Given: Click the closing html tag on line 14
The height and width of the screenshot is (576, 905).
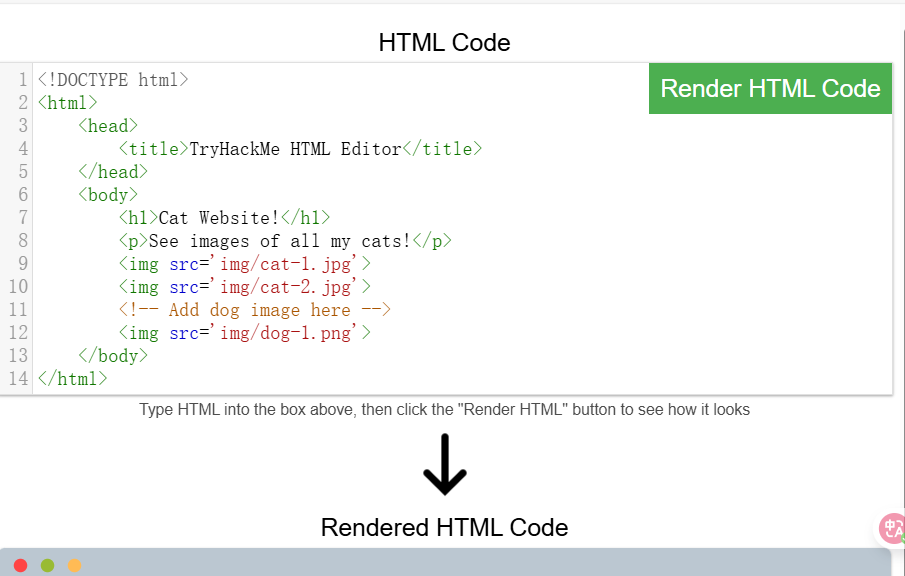Looking at the screenshot, I should 72,379.
